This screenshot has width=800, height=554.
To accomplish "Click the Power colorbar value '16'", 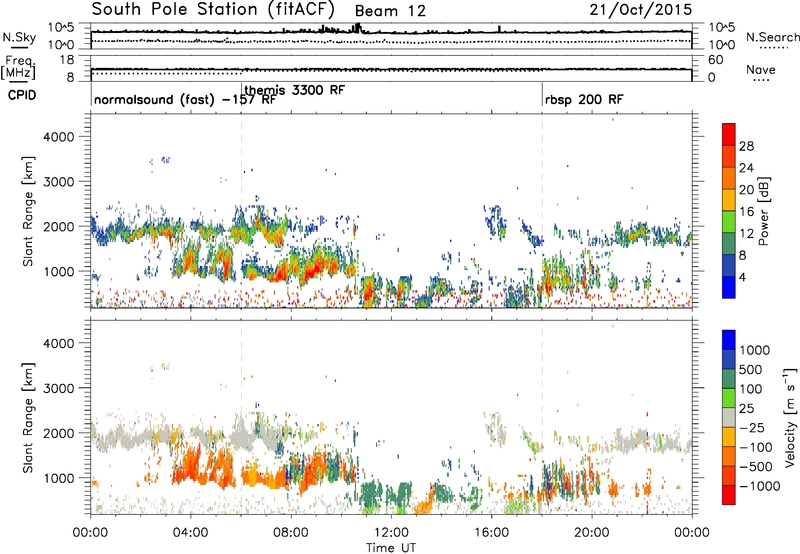I will (x=746, y=212).
